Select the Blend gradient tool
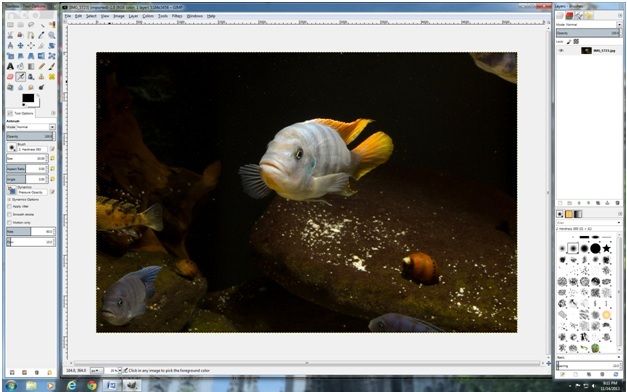Viewport: 627px width, 392px height. (x=31, y=66)
